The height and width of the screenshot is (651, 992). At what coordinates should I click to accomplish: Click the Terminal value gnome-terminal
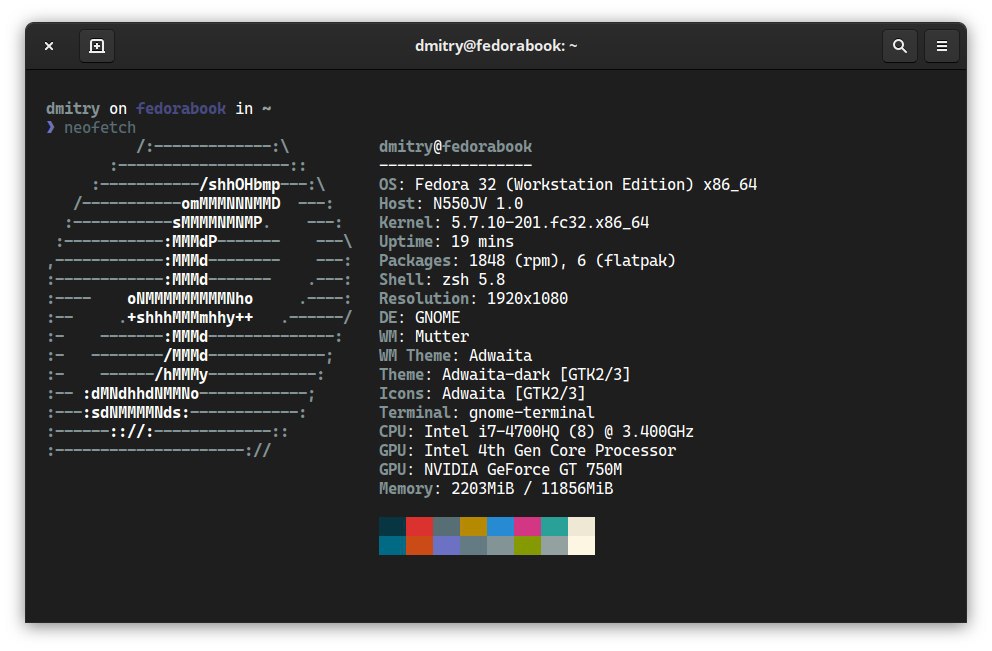point(531,412)
